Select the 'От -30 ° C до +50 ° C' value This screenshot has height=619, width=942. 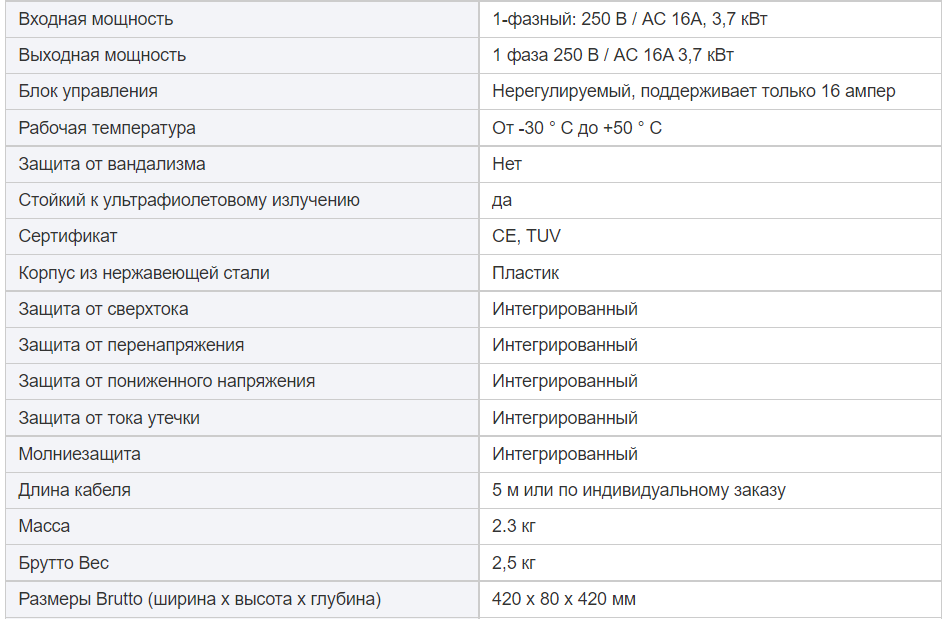[x=577, y=128]
